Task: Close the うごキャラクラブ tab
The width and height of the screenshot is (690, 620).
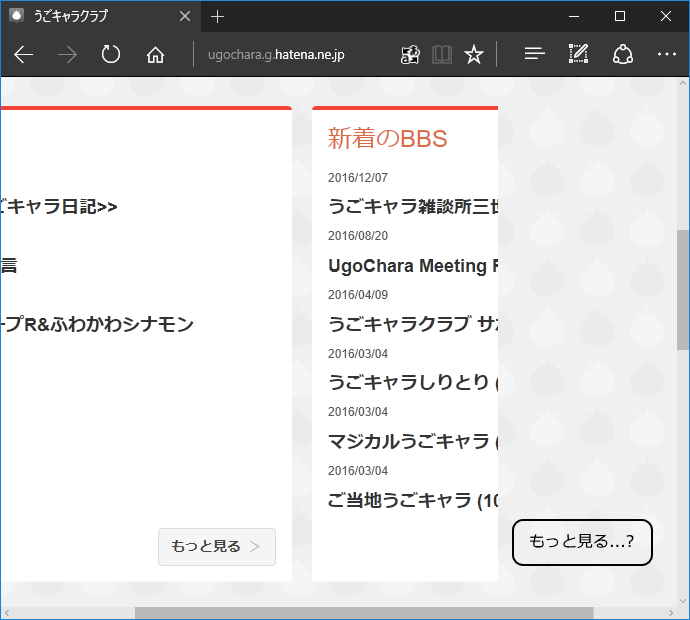Action: pyautogui.click(x=185, y=16)
